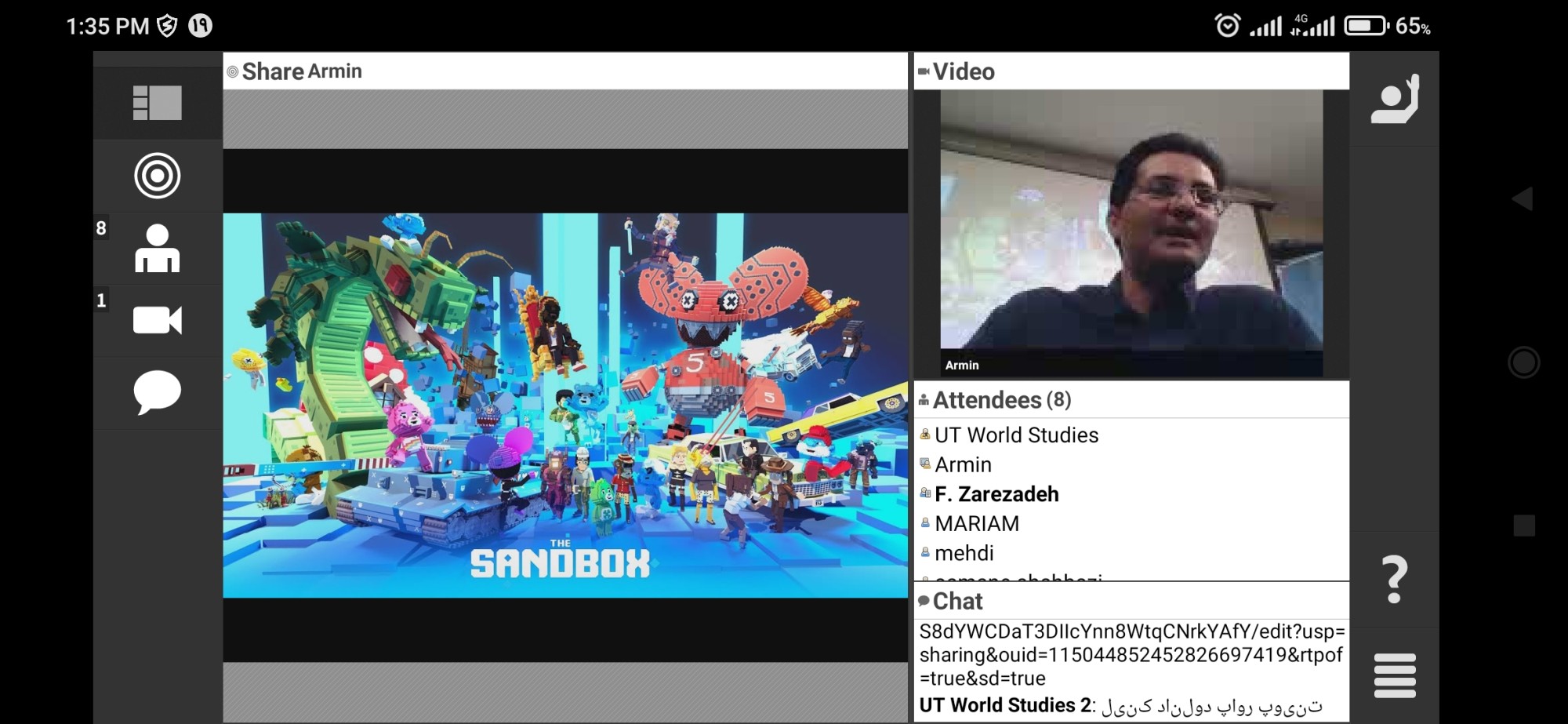Tap the Android recent apps square
The image size is (1568, 724).
[x=1524, y=526]
